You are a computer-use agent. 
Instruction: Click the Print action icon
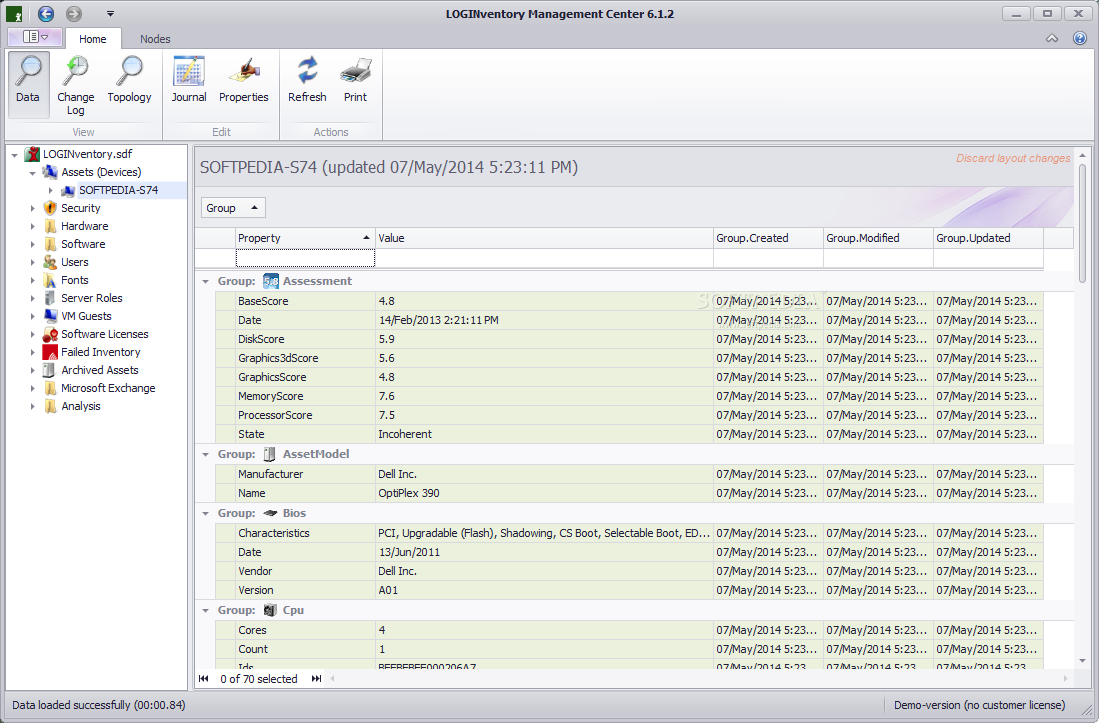click(355, 71)
